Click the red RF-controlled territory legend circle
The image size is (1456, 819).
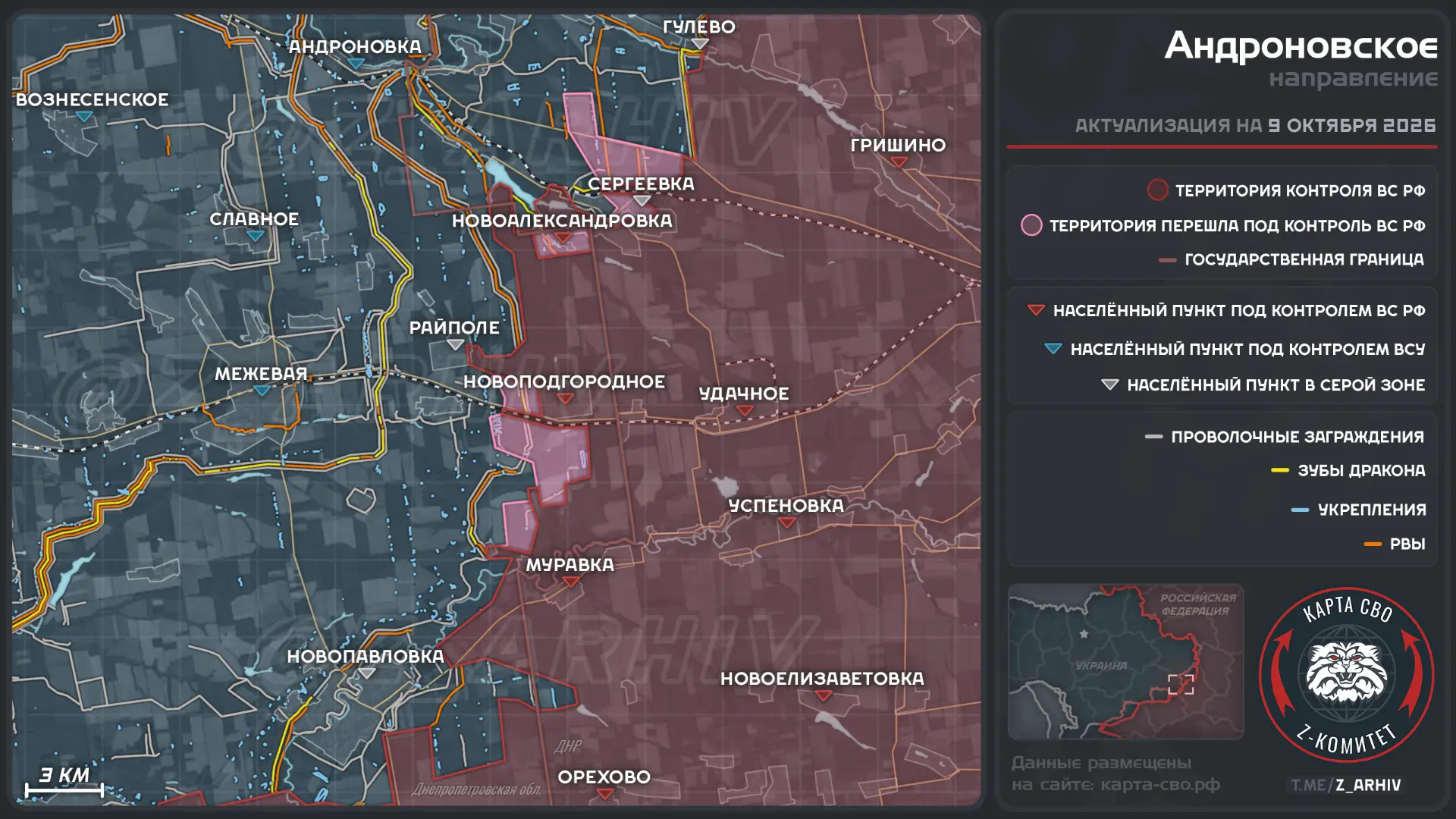(x=1157, y=190)
